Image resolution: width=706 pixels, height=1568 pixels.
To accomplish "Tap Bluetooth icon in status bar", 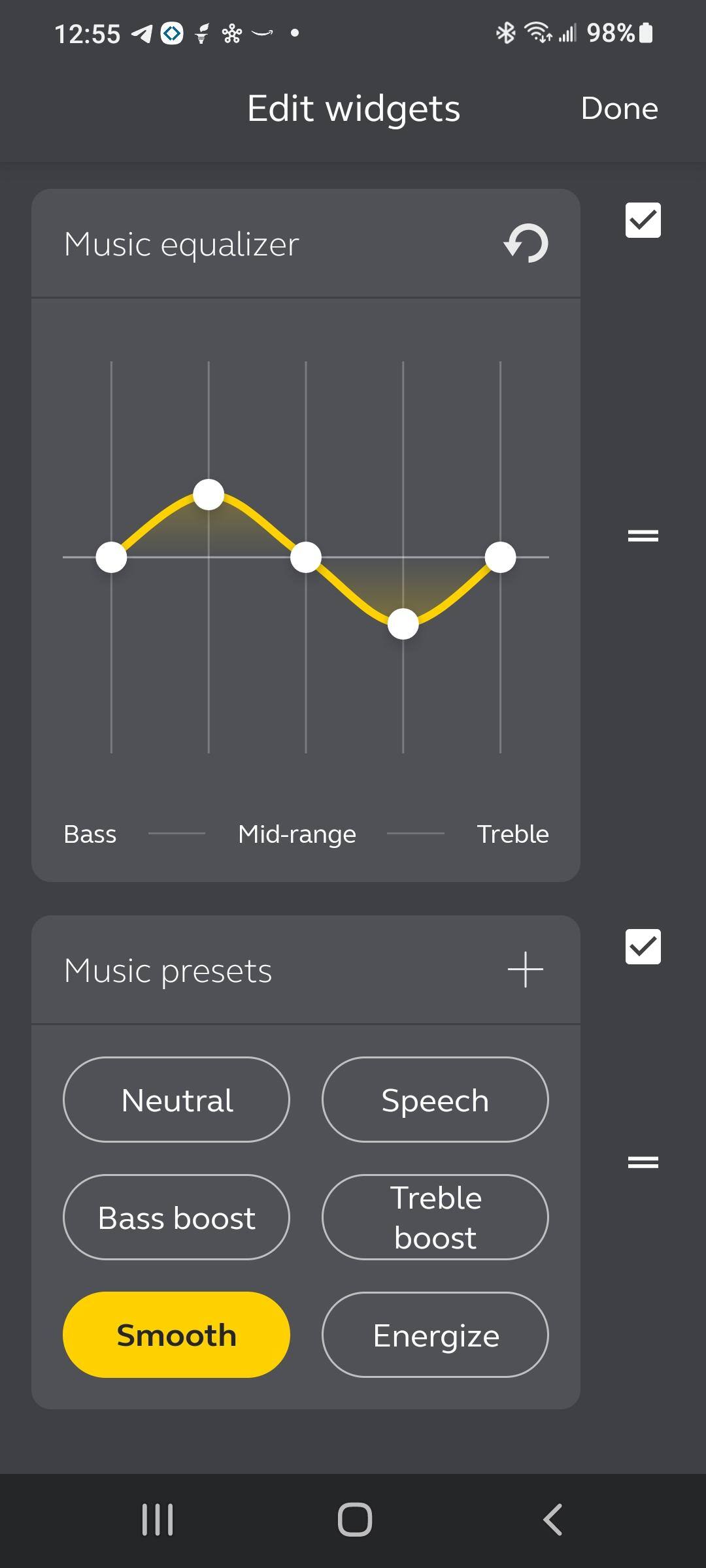I will pos(505,33).
